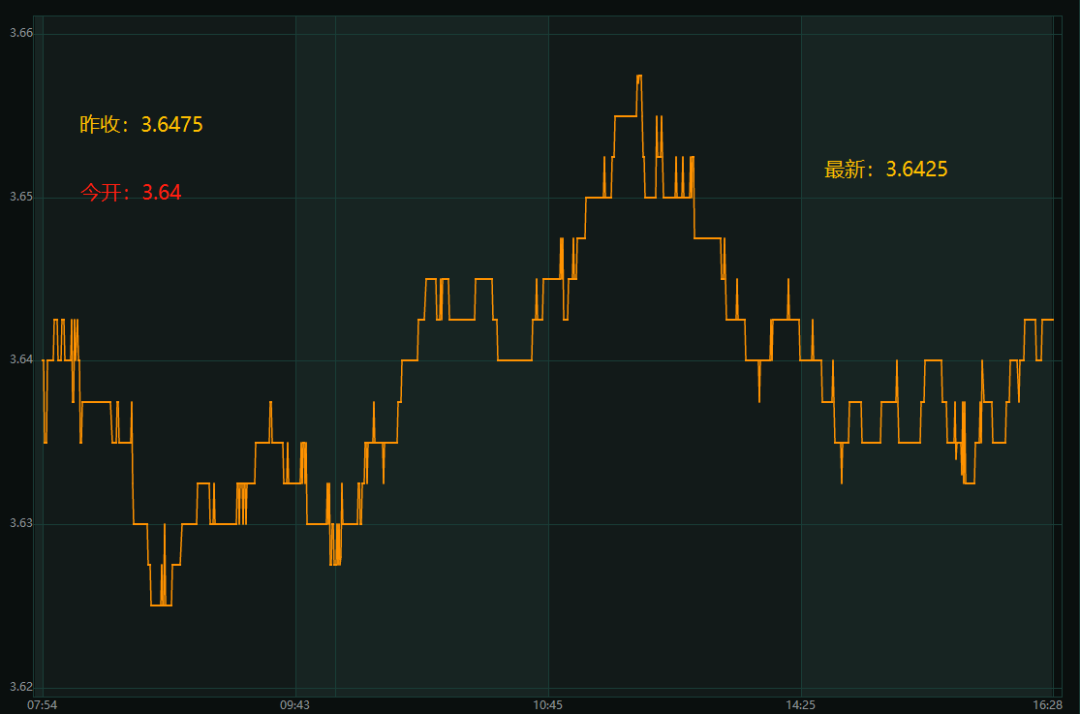This screenshot has width=1080, height=714.
Task: Click the 3.62 price axis label
Action: 21,687
